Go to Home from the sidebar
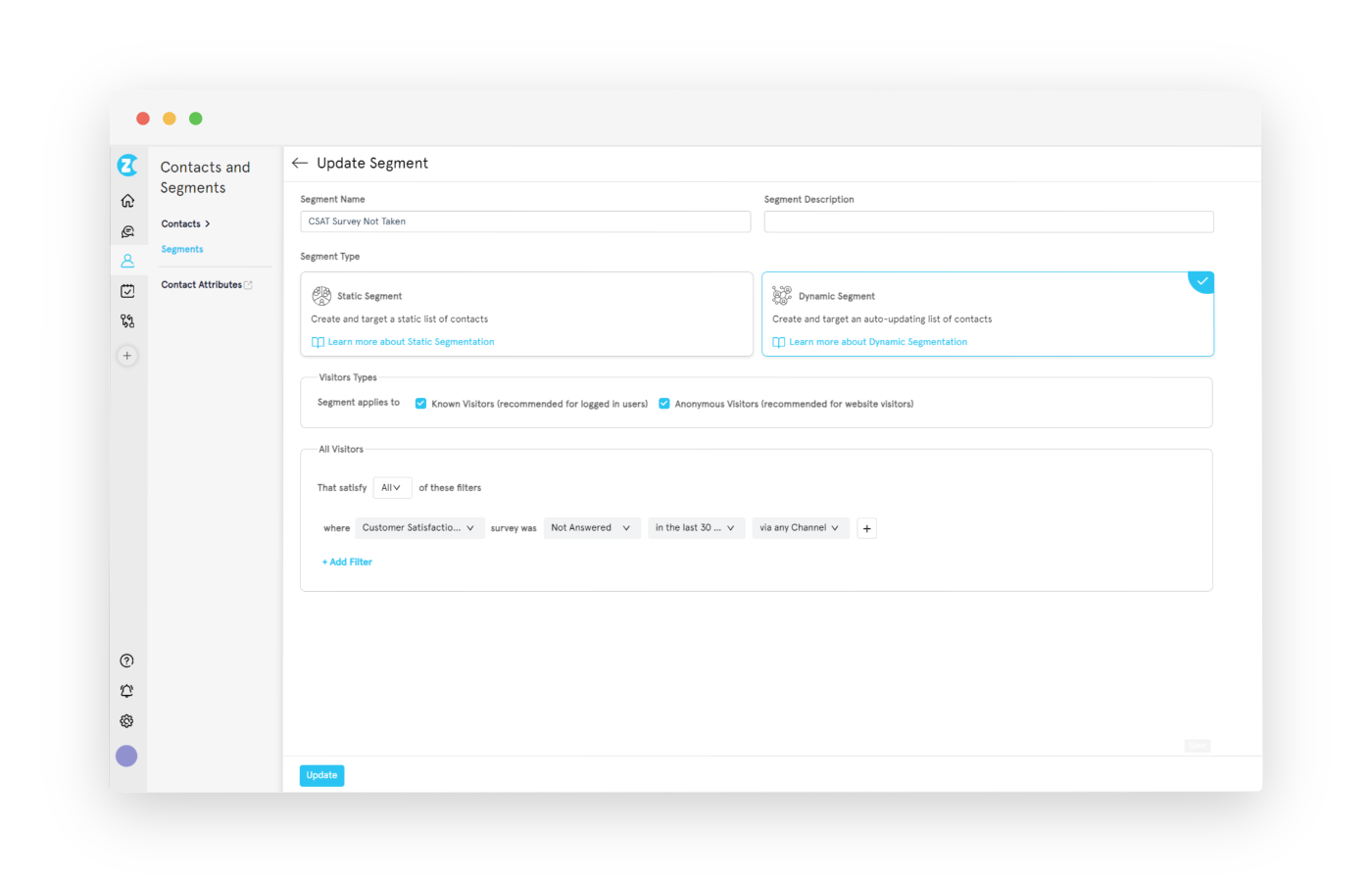Image resolution: width=1372 pixels, height=882 pixels. 127,201
